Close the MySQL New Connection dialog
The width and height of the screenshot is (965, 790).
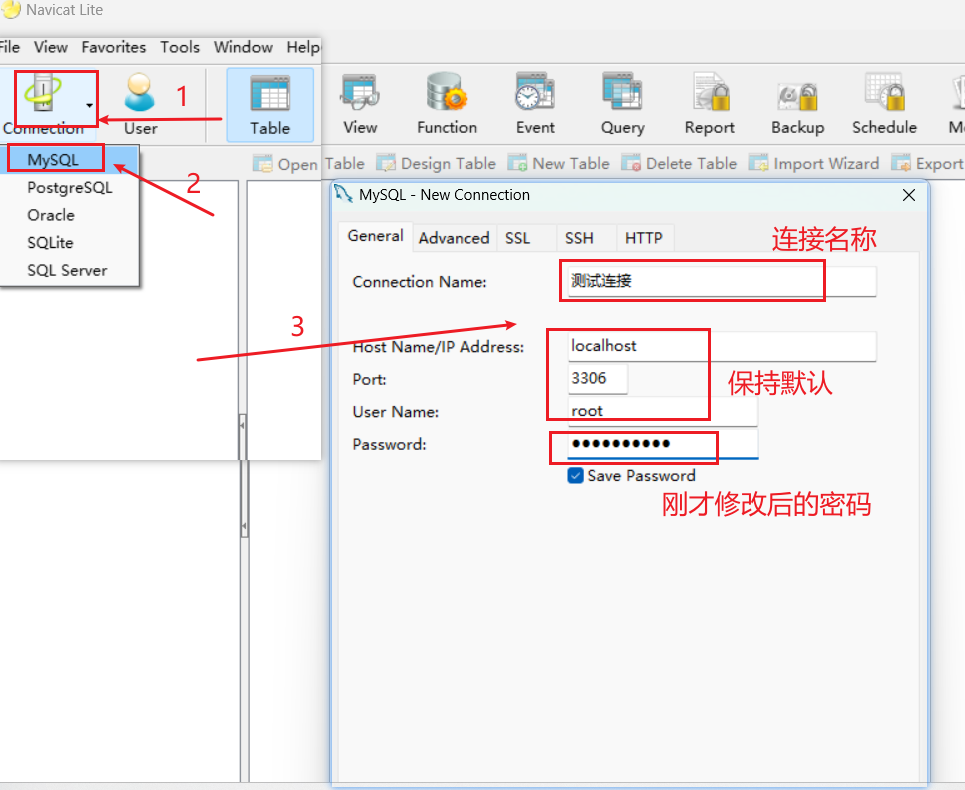908,195
